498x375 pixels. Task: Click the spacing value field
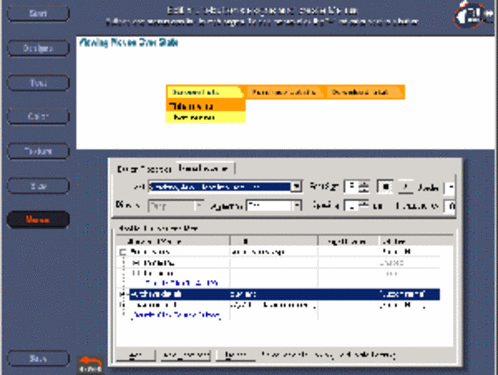(352, 206)
